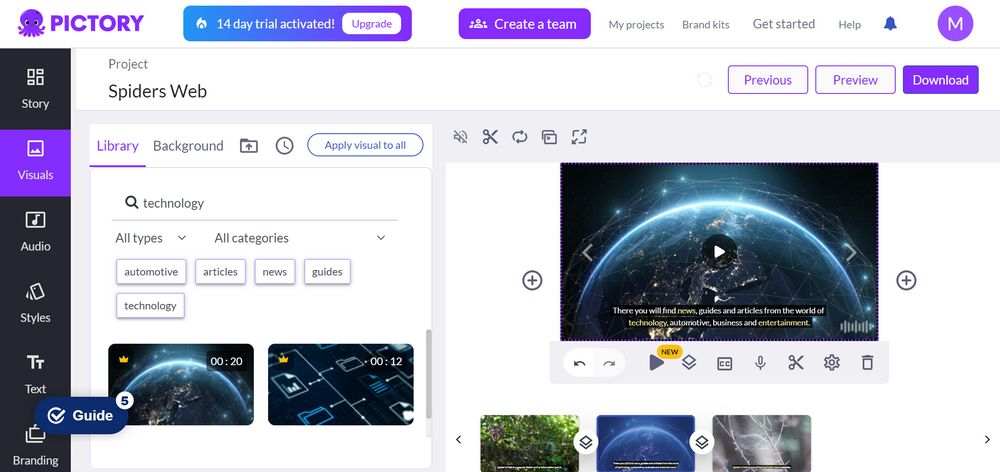Open the Story panel in sidebar
Screen dimensions: 1000x472
point(35,89)
